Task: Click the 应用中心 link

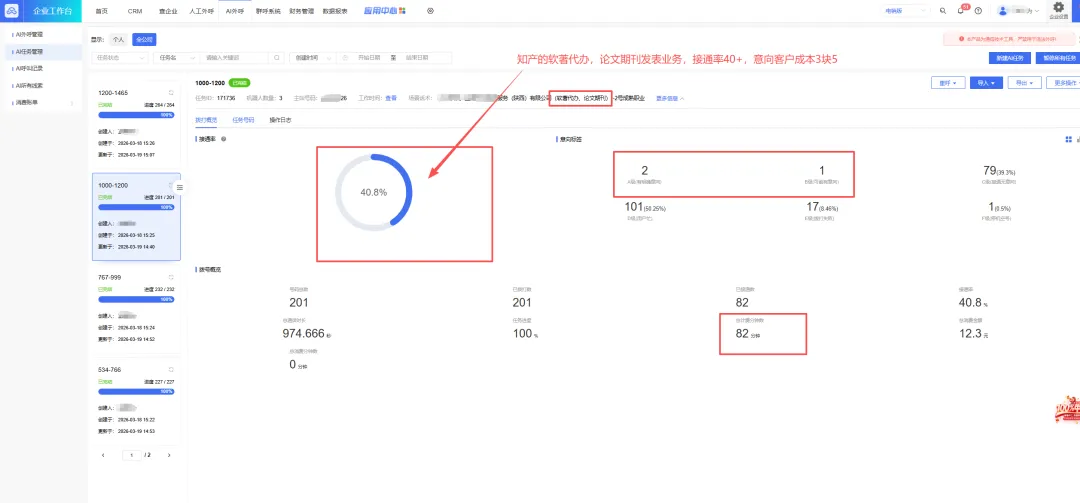Action: click(380, 11)
